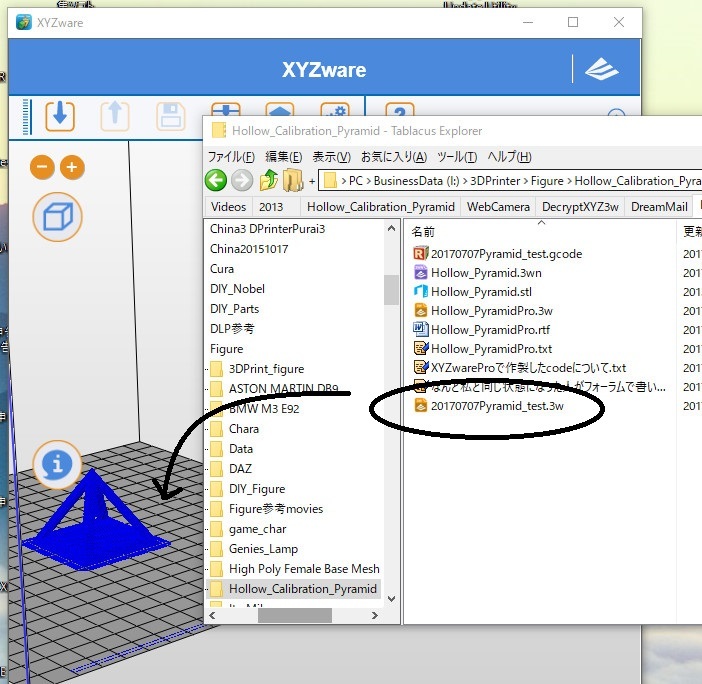Select Hollow_Pyramid.stl file

coord(481,292)
